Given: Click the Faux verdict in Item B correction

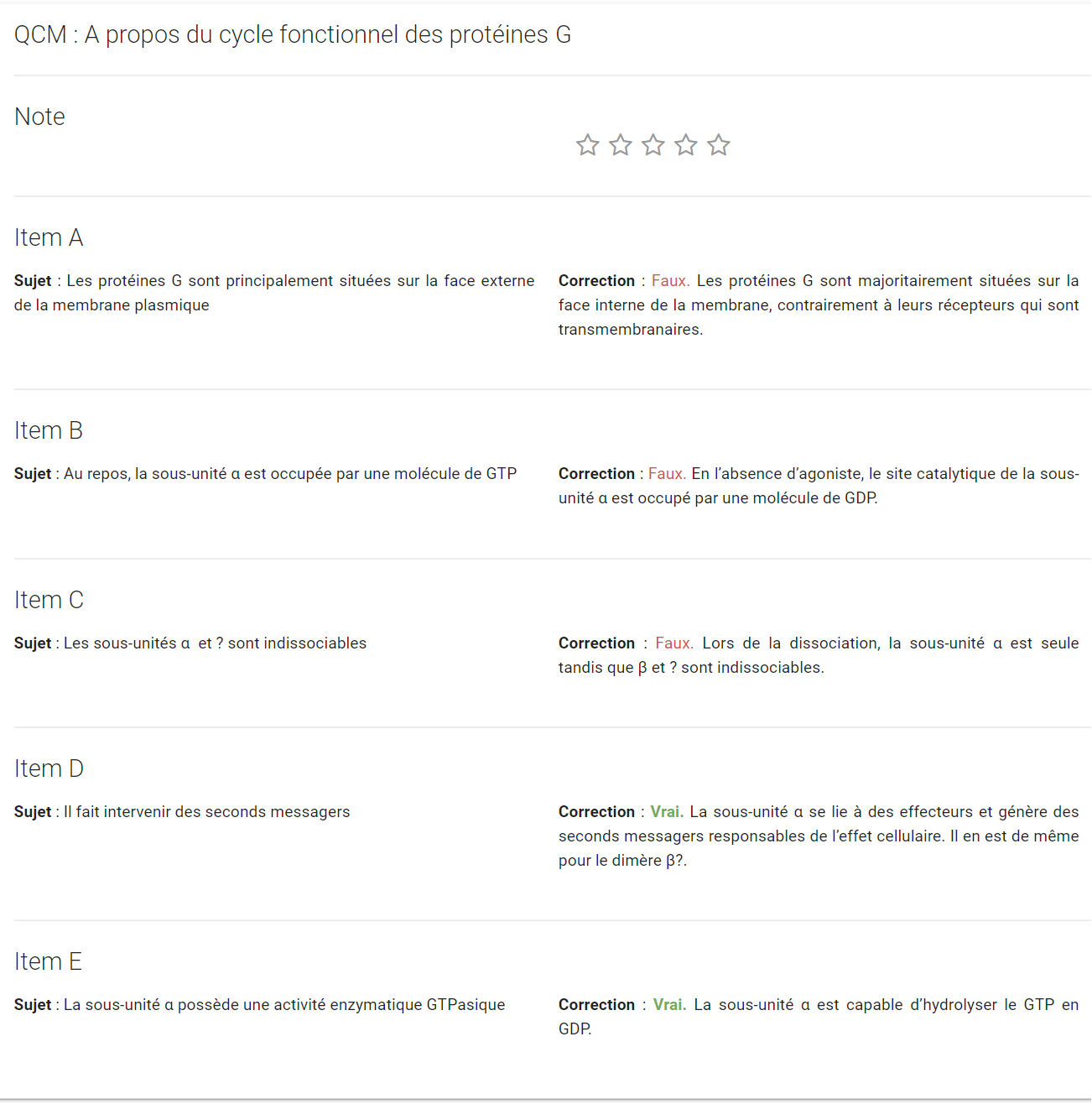Looking at the screenshot, I should pyautogui.click(x=667, y=474).
